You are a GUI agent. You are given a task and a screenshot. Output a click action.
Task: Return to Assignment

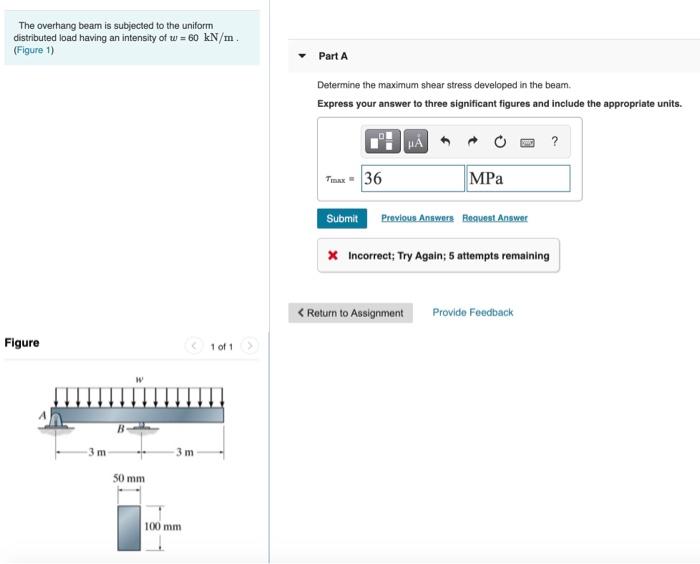pos(350,313)
